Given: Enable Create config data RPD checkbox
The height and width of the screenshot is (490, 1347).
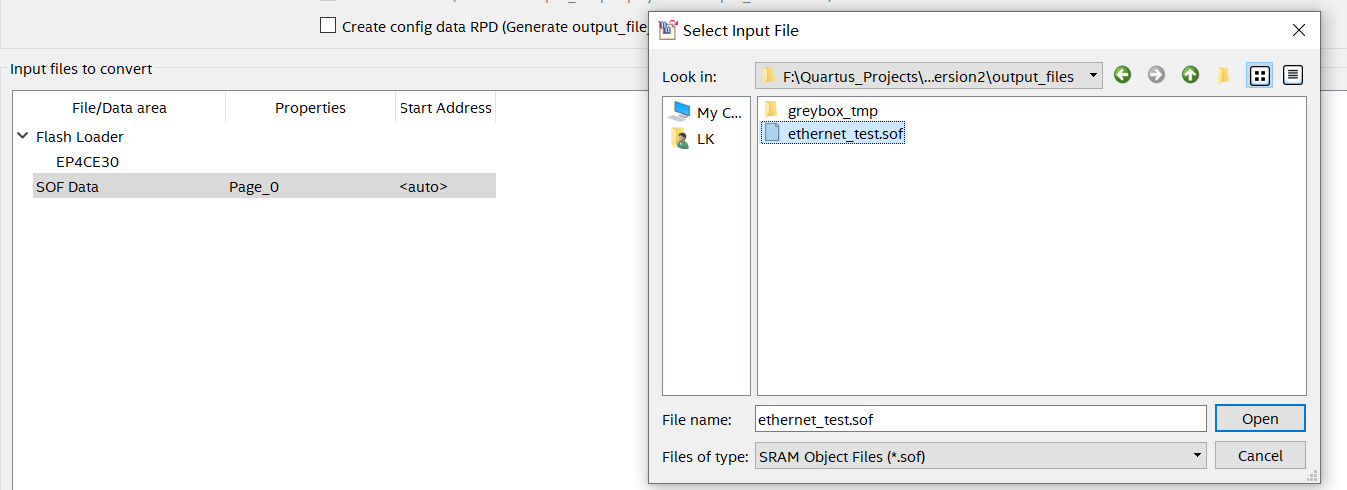Looking at the screenshot, I should point(328,26).
